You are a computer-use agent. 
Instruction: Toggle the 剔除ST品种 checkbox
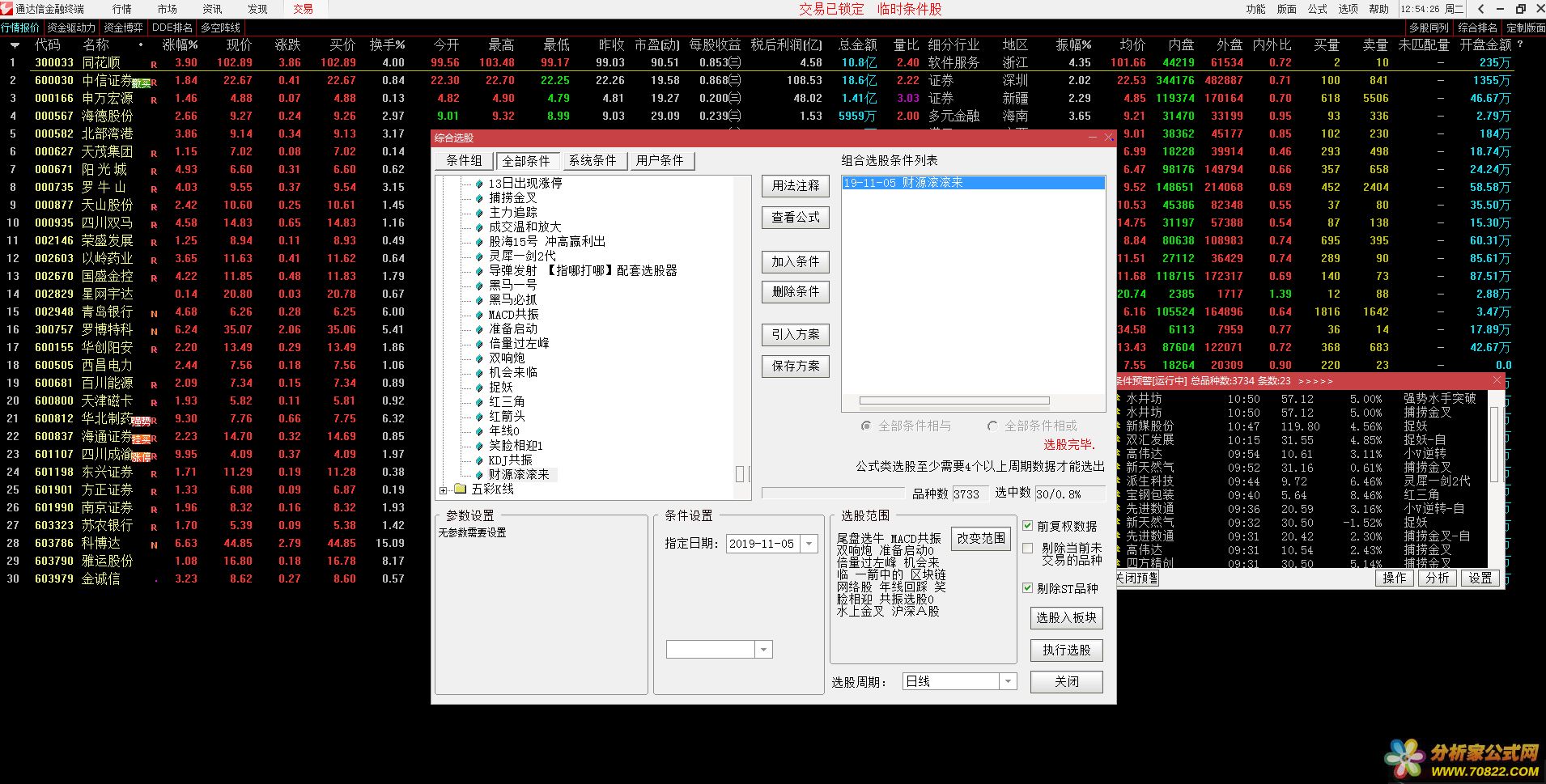(x=1028, y=588)
